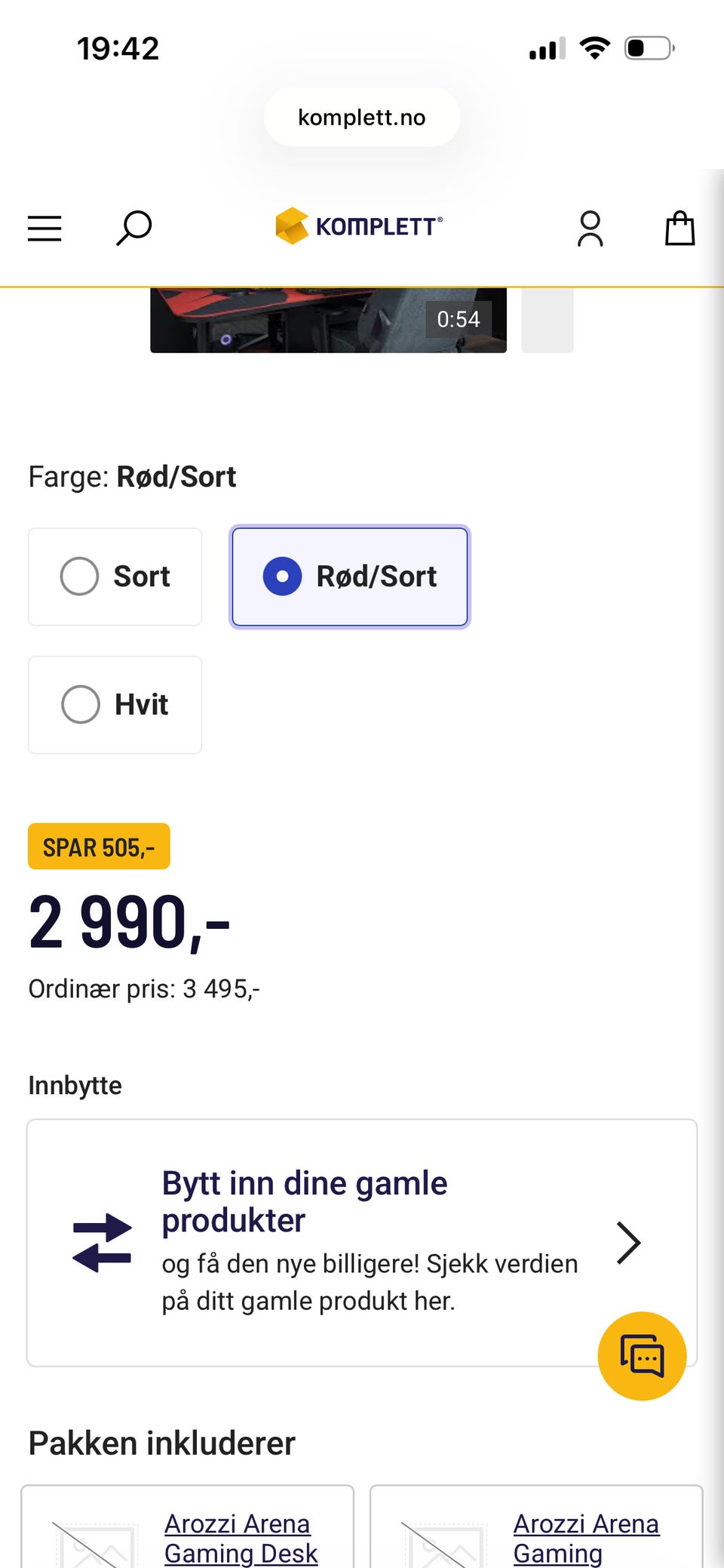Select the Rød/Sort color option
Image resolution: width=724 pixels, height=1568 pixels.
[x=350, y=577]
